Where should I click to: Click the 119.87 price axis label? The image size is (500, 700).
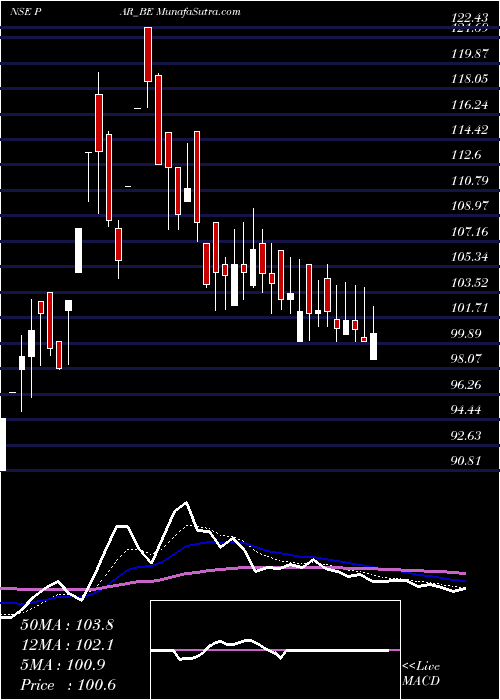tap(467, 54)
